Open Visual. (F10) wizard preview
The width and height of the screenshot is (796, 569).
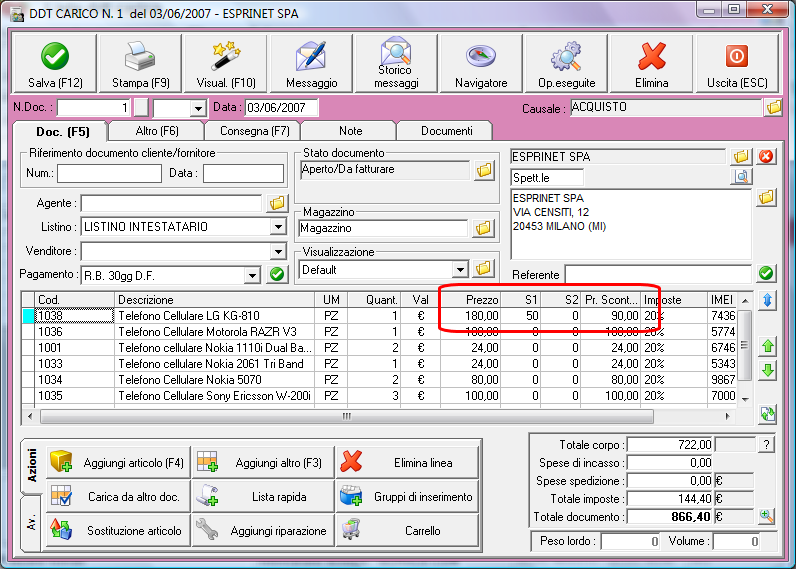point(225,64)
